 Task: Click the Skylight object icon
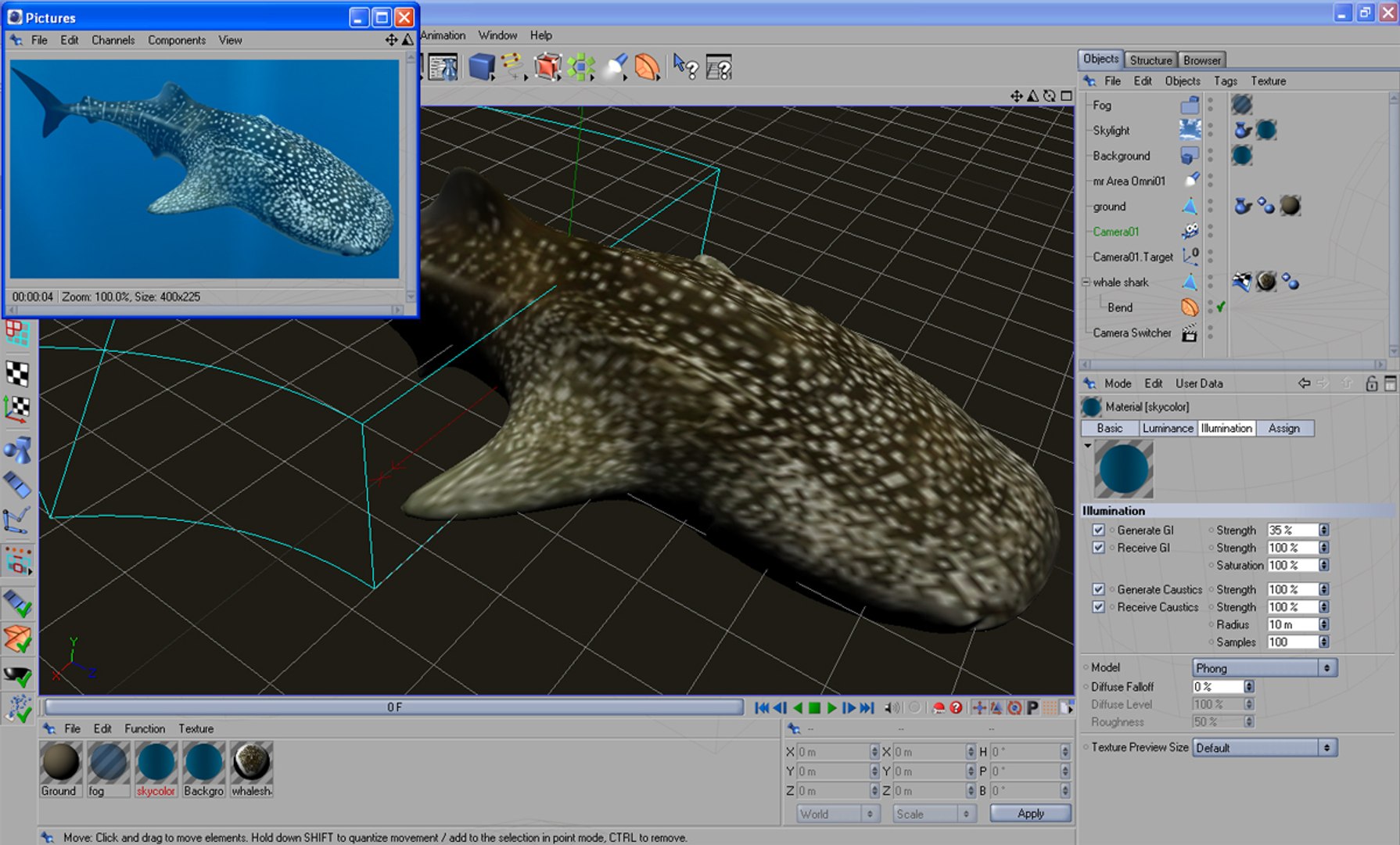coord(1190,130)
